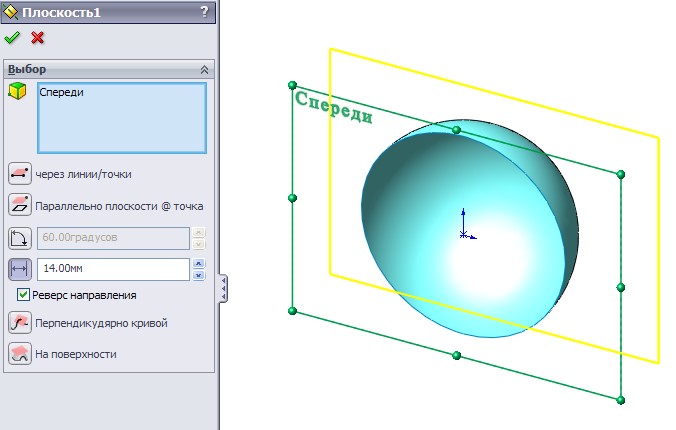Decrease angle with down spinner arrow
The height and width of the screenshot is (430, 676).
[198, 244]
